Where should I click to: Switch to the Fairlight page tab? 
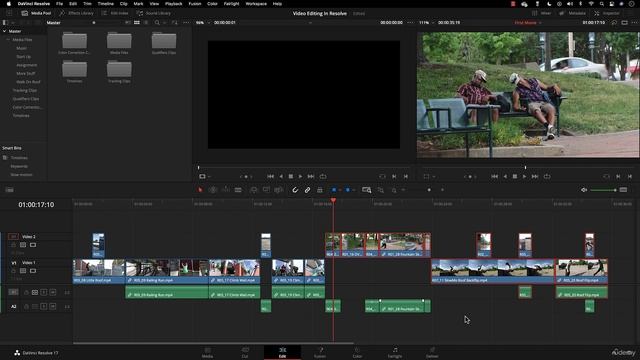395,352
